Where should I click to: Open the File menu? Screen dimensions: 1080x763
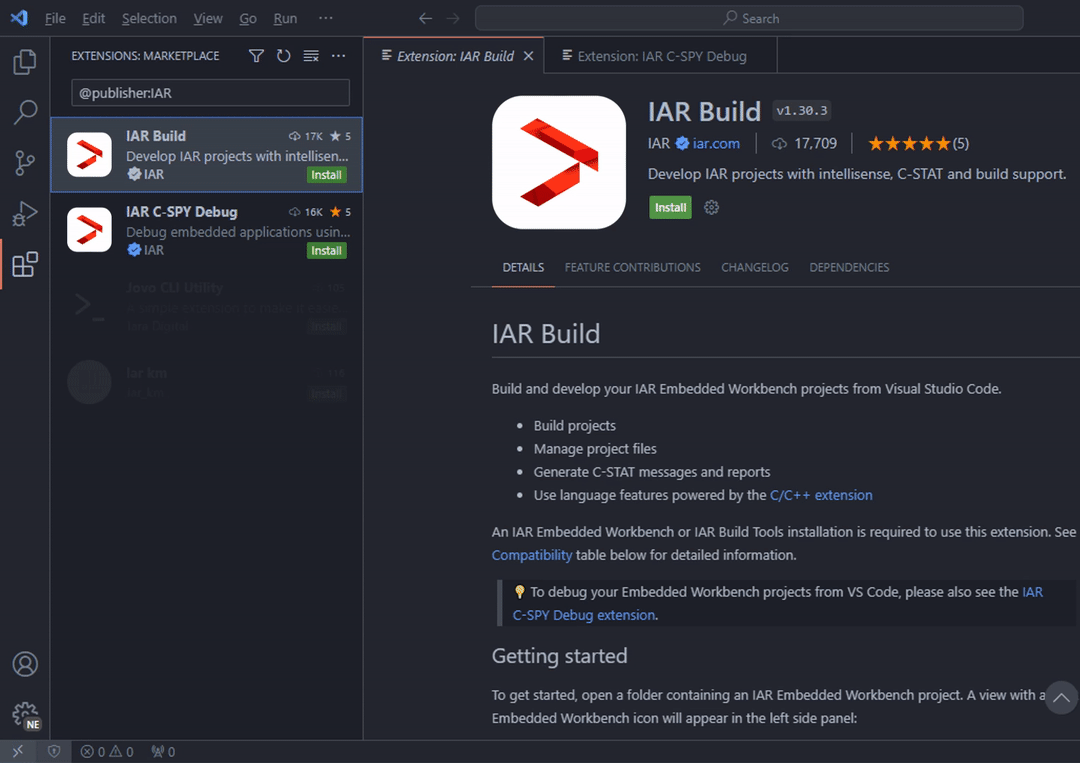pos(55,19)
